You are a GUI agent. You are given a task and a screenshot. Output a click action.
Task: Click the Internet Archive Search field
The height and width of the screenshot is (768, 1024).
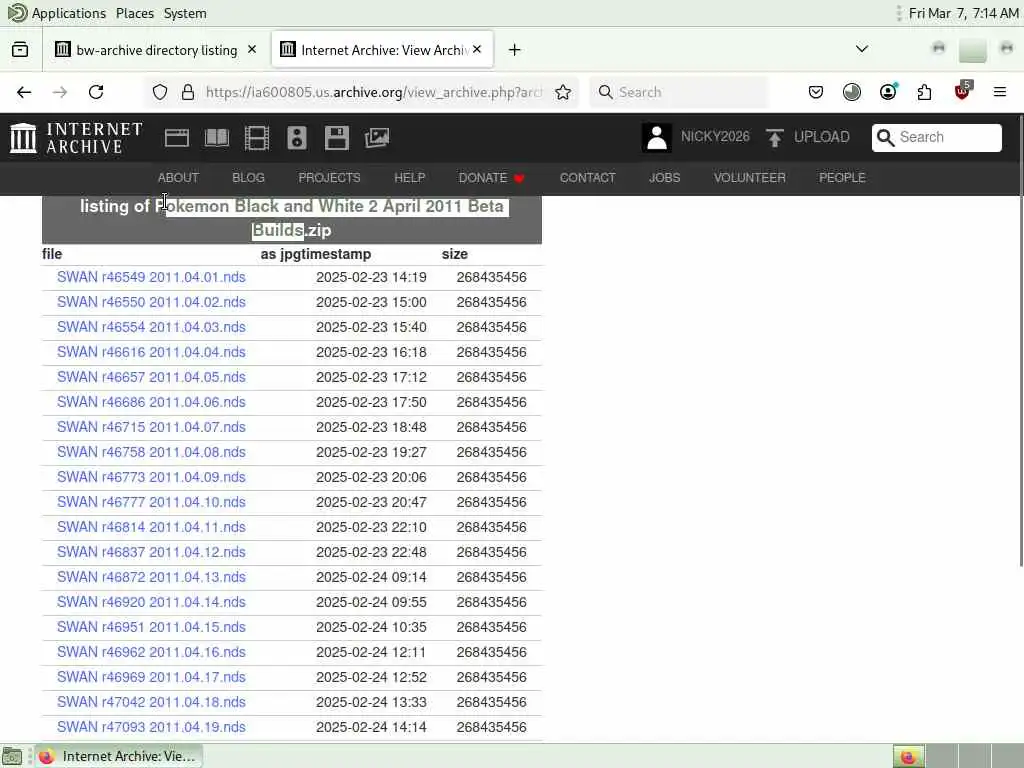936,137
